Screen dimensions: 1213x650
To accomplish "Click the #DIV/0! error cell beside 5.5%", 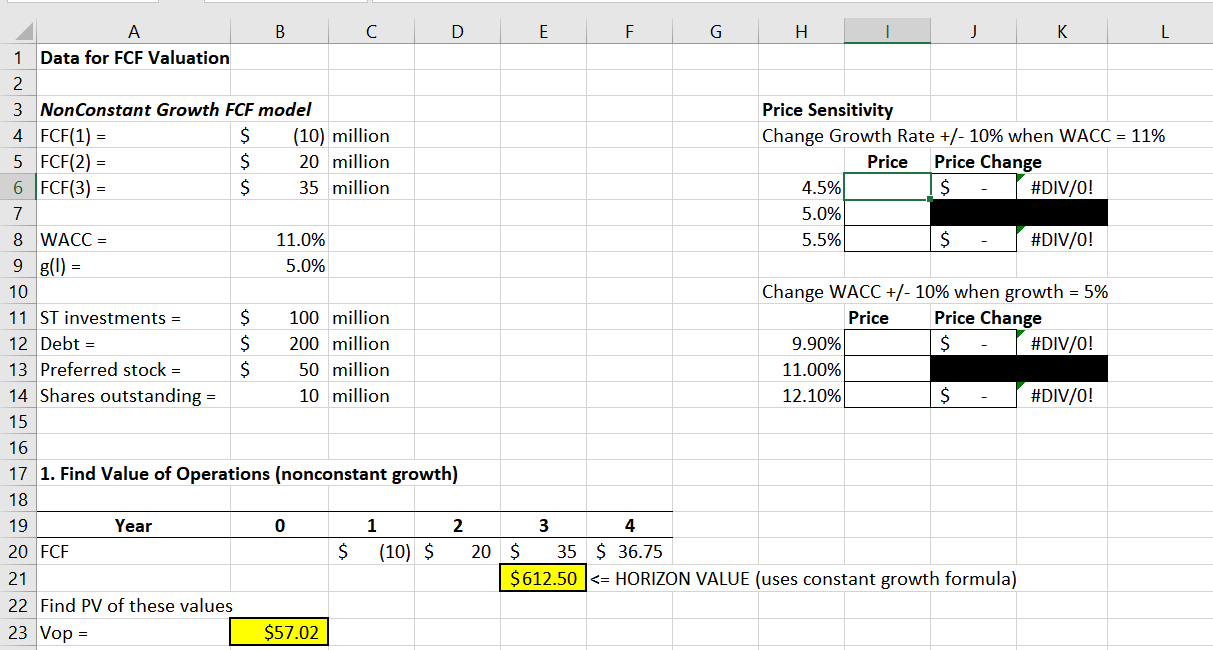I will [1060, 239].
